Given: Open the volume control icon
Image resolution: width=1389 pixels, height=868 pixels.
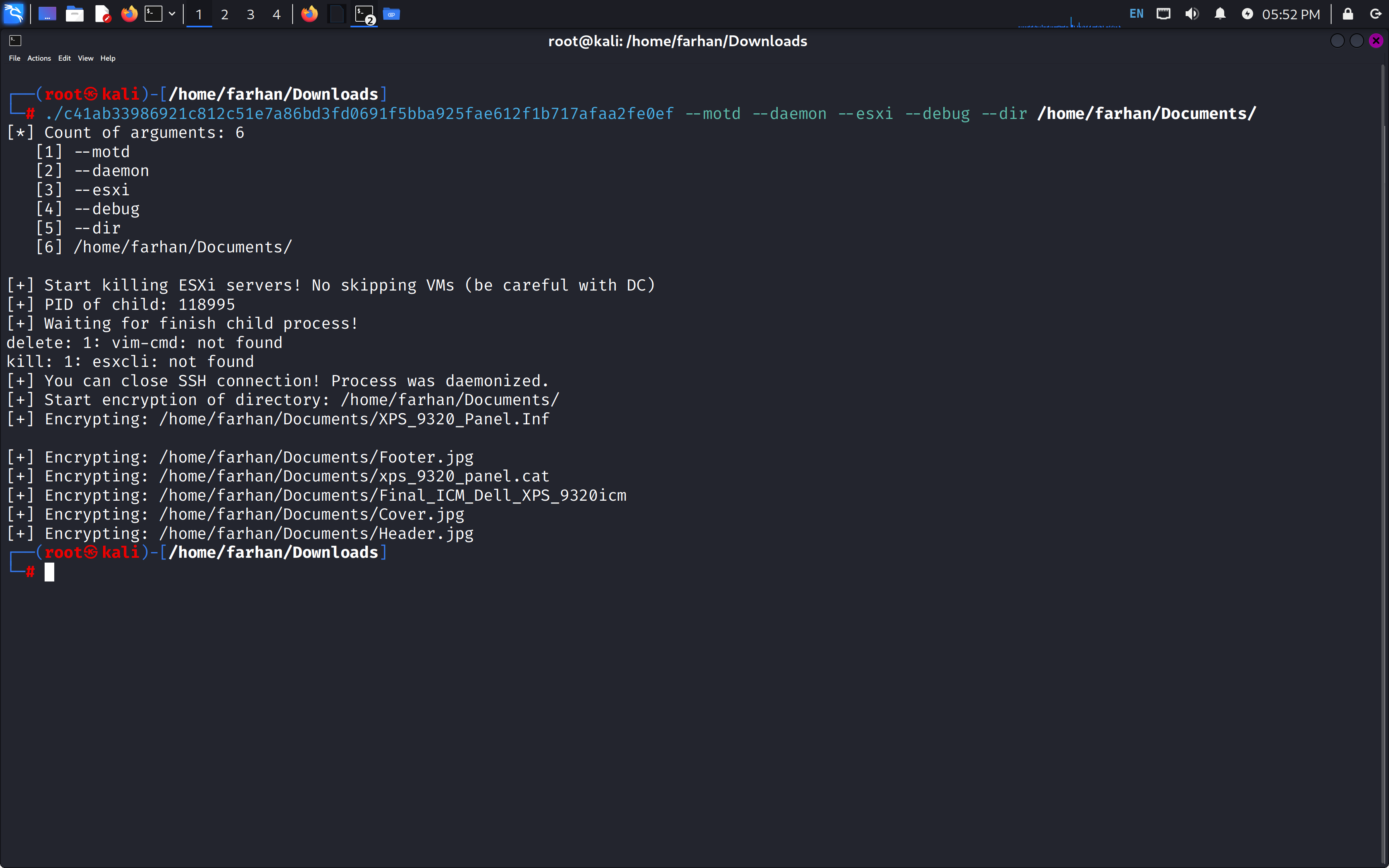Looking at the screenshot, I should 1192,14.
